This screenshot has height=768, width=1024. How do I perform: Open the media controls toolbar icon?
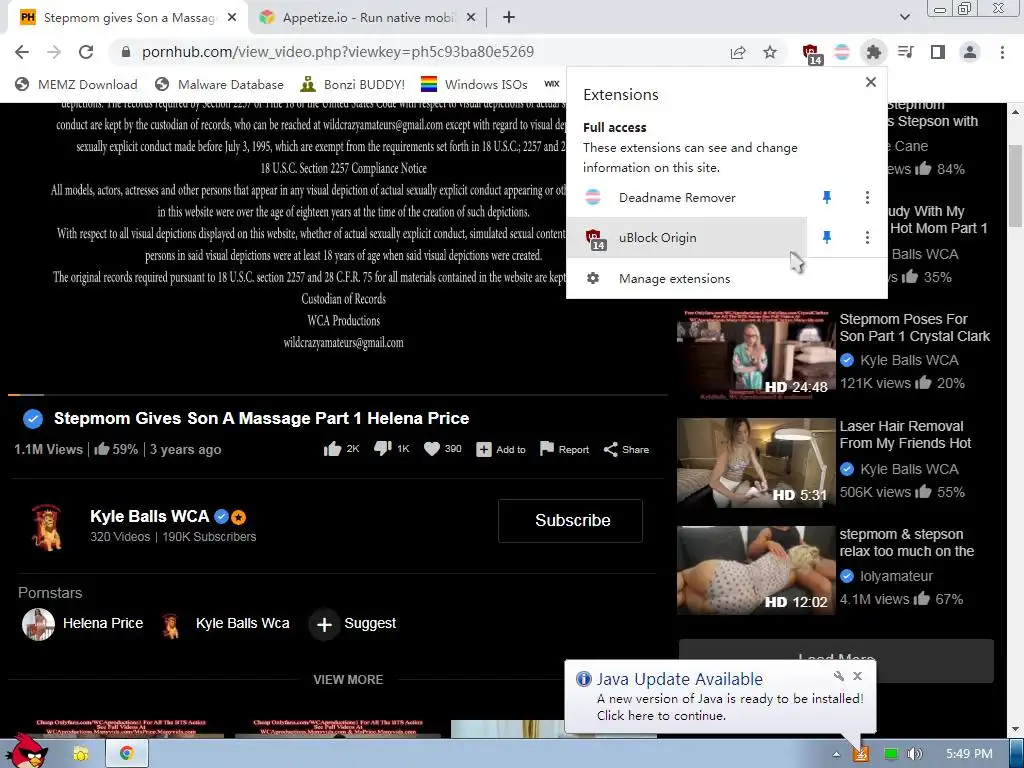pos(905,52)
